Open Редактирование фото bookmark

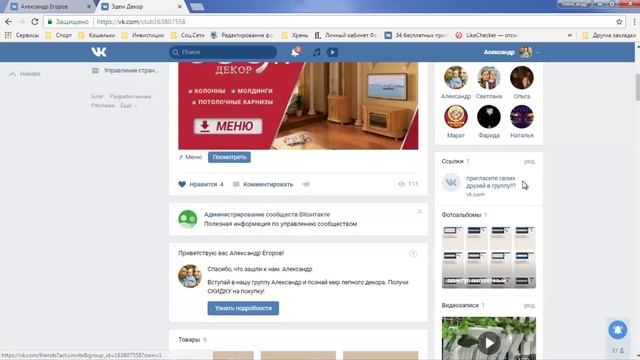pos(241,36)
